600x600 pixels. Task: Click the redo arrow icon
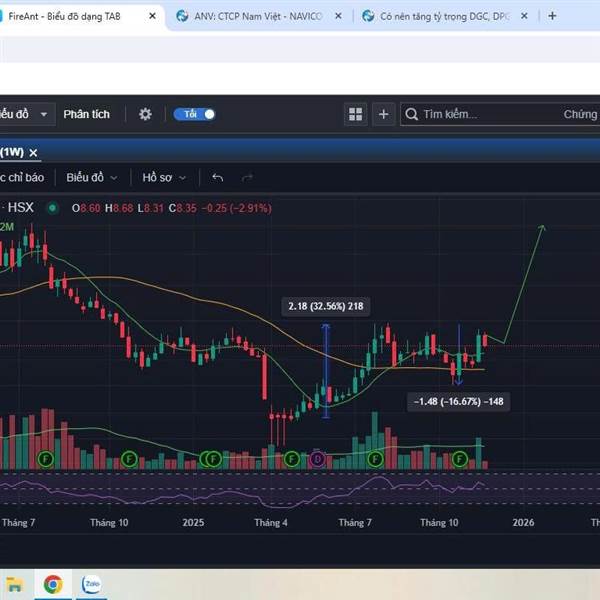click(x=247, y=177)
